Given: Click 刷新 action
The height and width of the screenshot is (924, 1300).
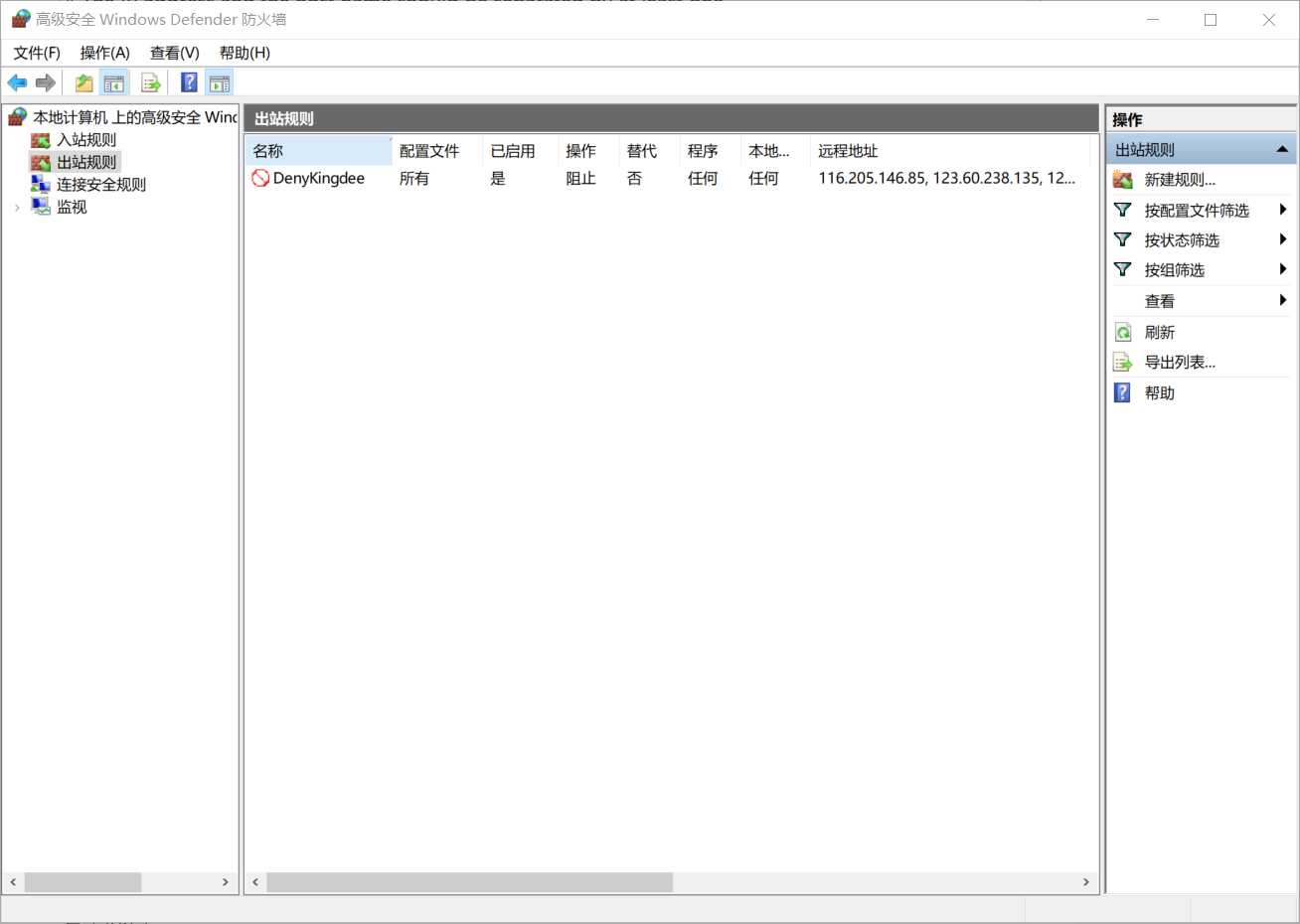Looking at the screenshot, I should [x=1159, y=332].
